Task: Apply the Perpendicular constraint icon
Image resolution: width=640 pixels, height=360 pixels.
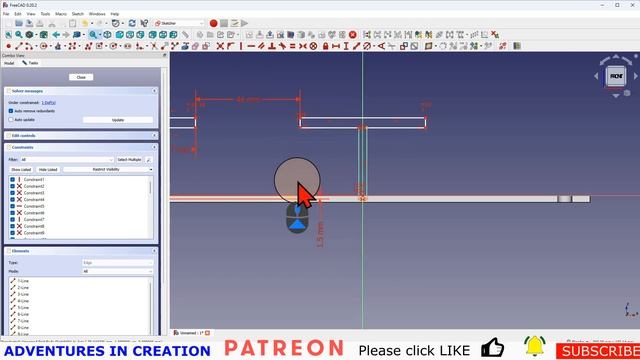Action: point(272,46)
